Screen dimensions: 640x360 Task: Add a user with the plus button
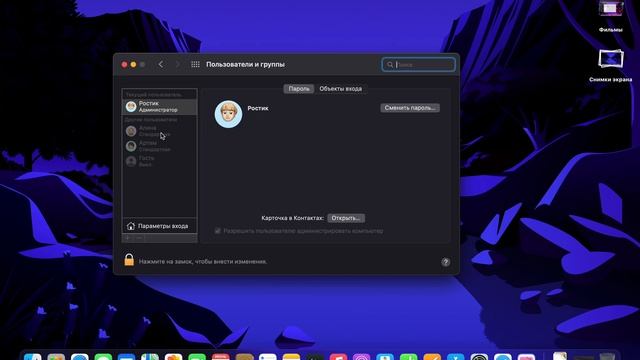coord(128,238)
